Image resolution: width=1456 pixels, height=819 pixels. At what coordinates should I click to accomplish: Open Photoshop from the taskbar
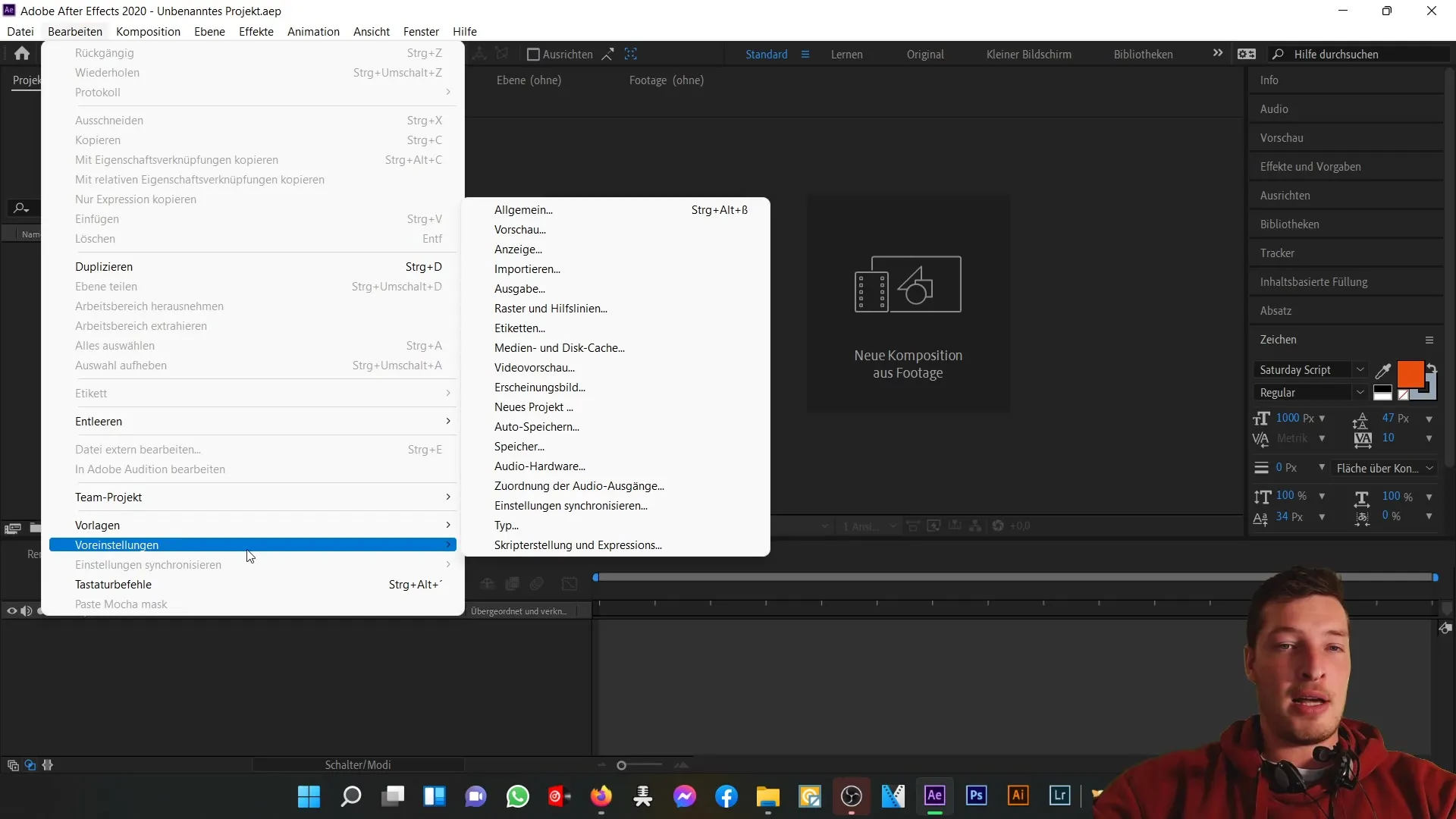pyautogui.click(x=976, y=795)
